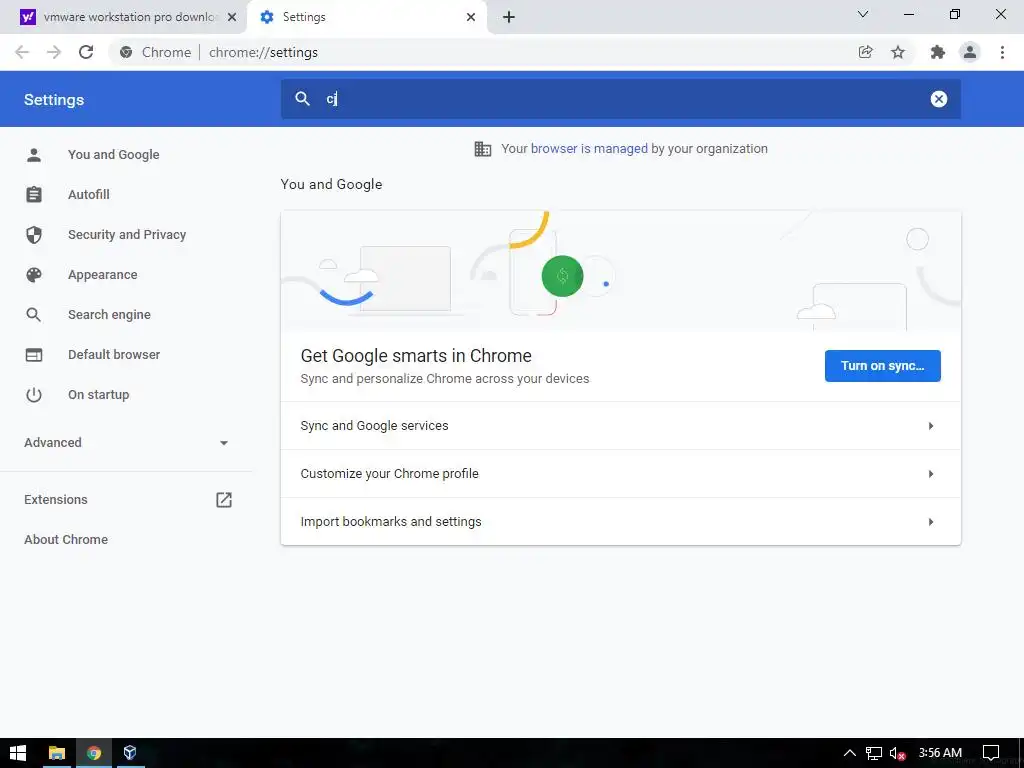This screenshot has height=768, width=1024.
Task: Click the external link icon beside Extensions
Action: coord(224,500)
